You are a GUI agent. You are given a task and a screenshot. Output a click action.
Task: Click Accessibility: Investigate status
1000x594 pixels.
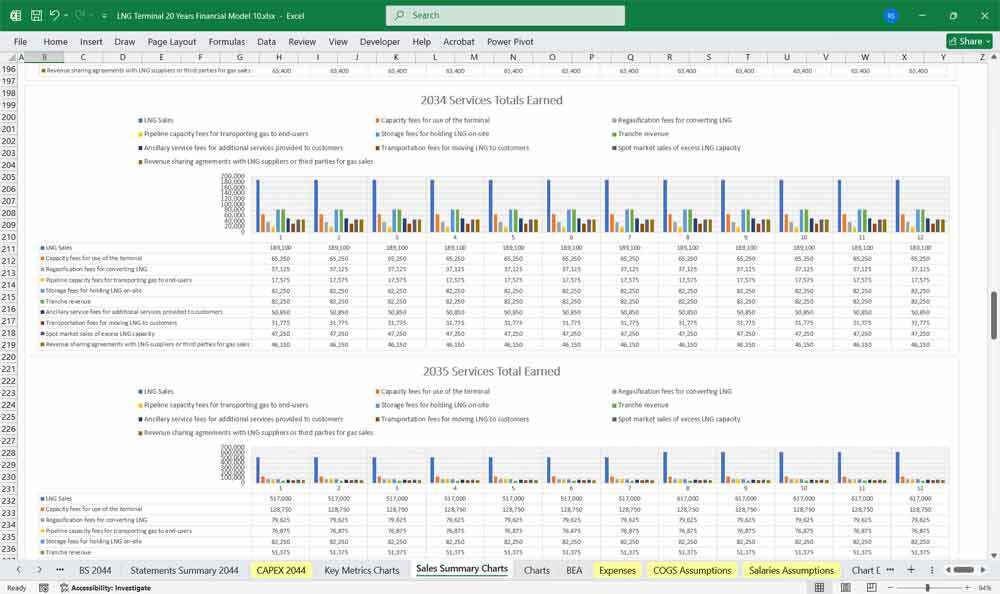(x=105, y=588)
